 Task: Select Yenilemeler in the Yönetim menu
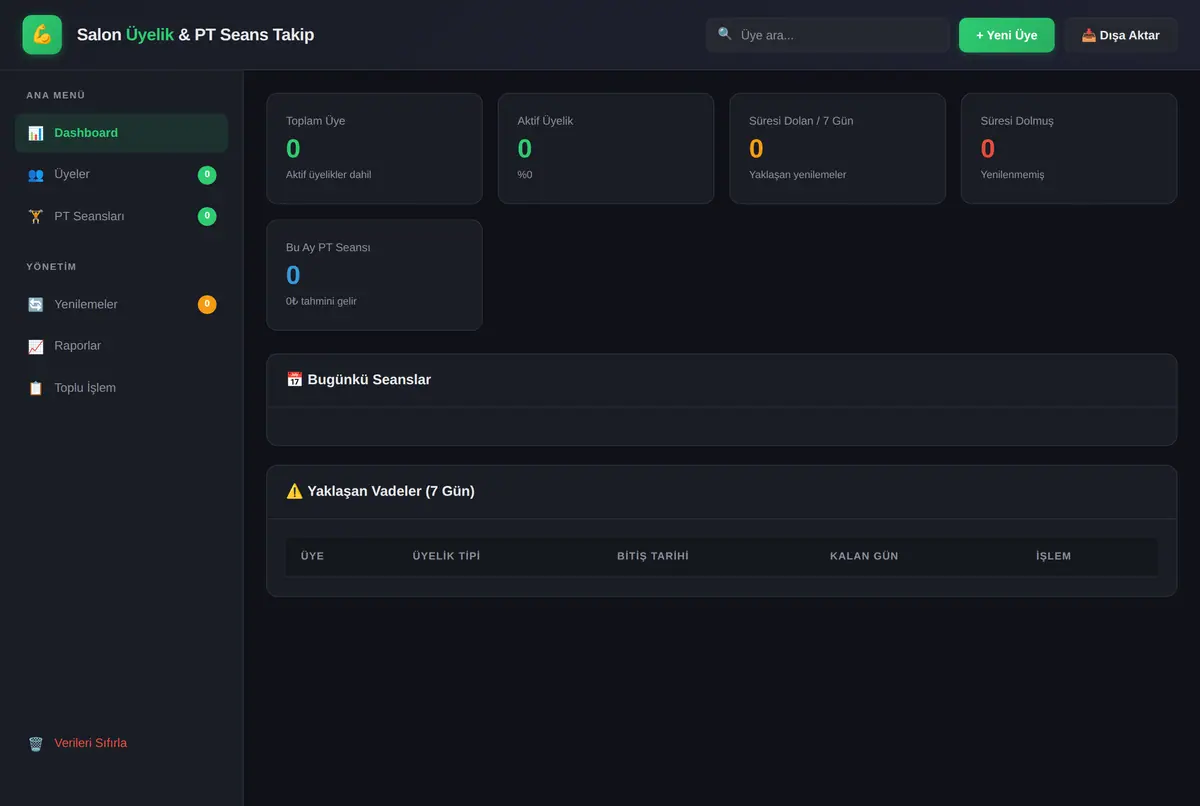coord(121,304)
